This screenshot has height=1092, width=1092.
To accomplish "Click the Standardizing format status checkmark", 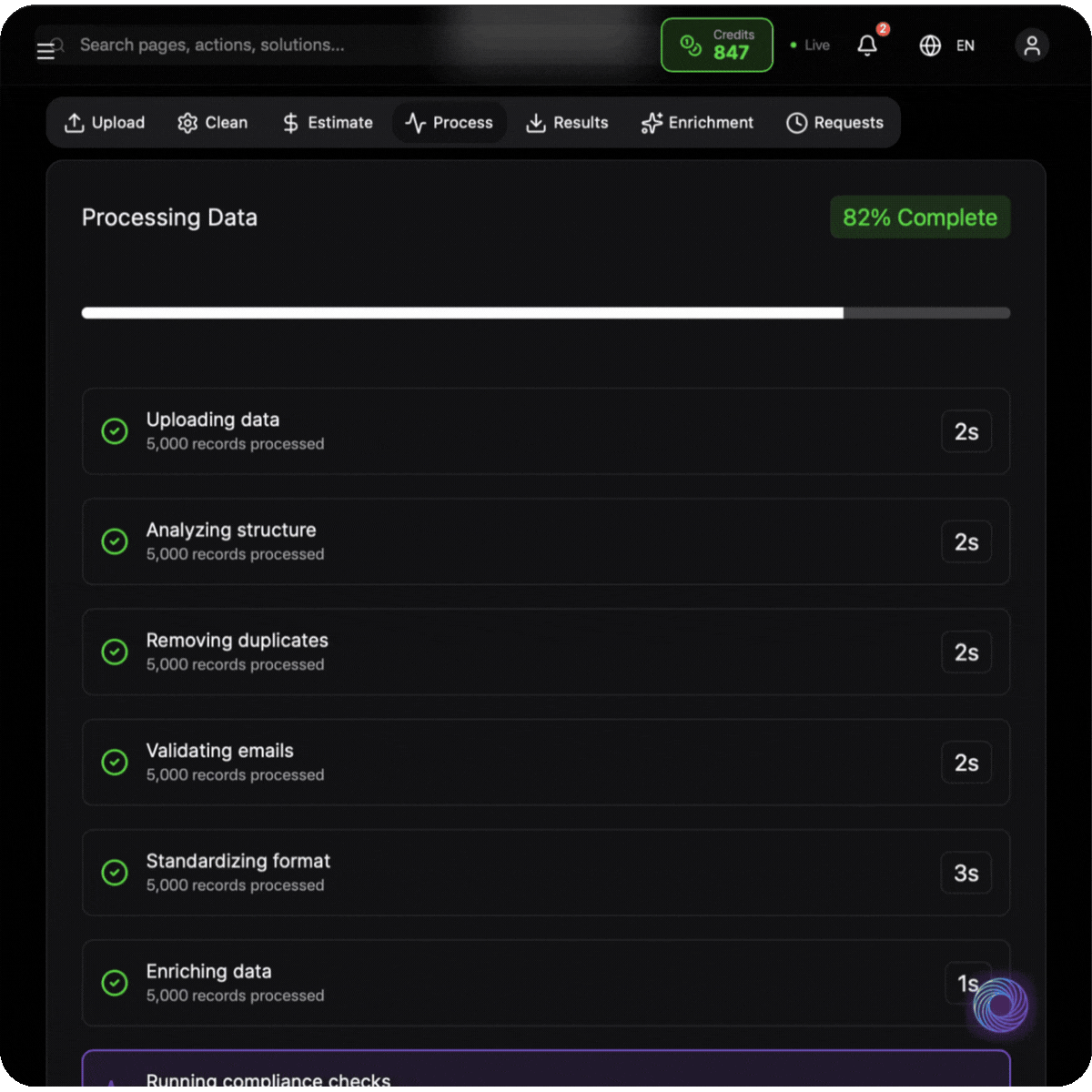I will (115, 873).
